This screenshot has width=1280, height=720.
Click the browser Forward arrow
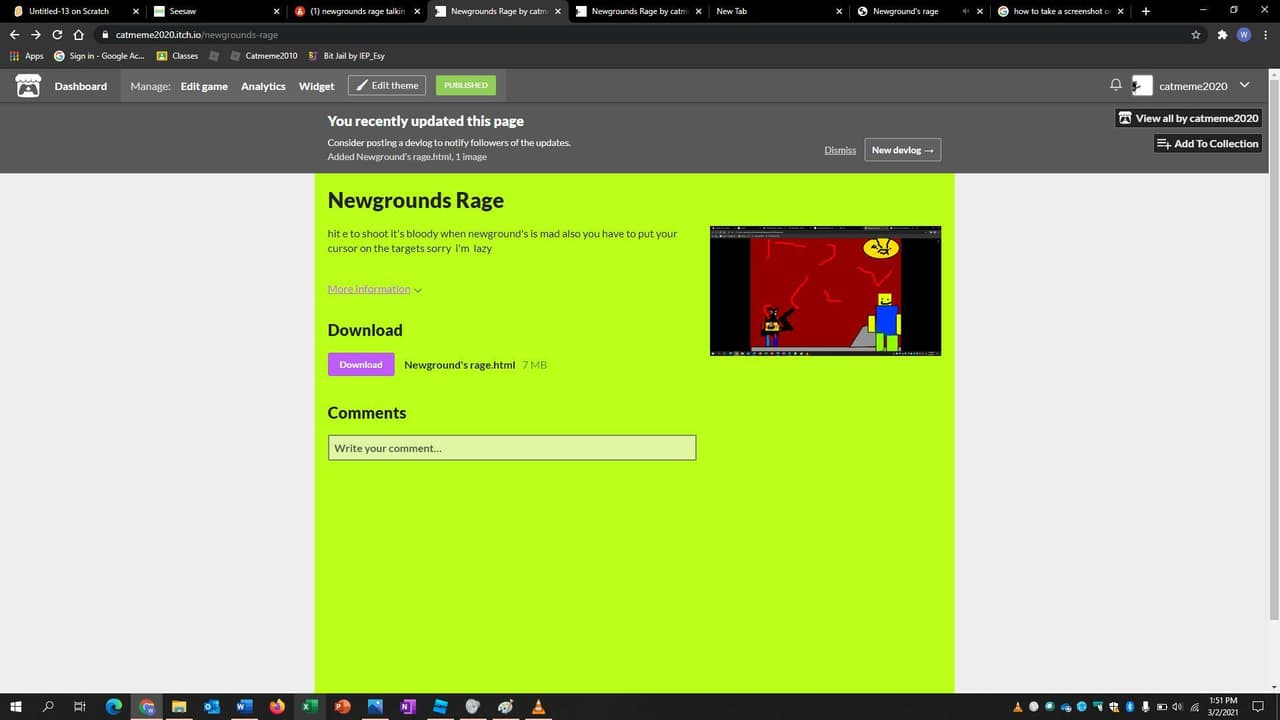click(36, 34)
